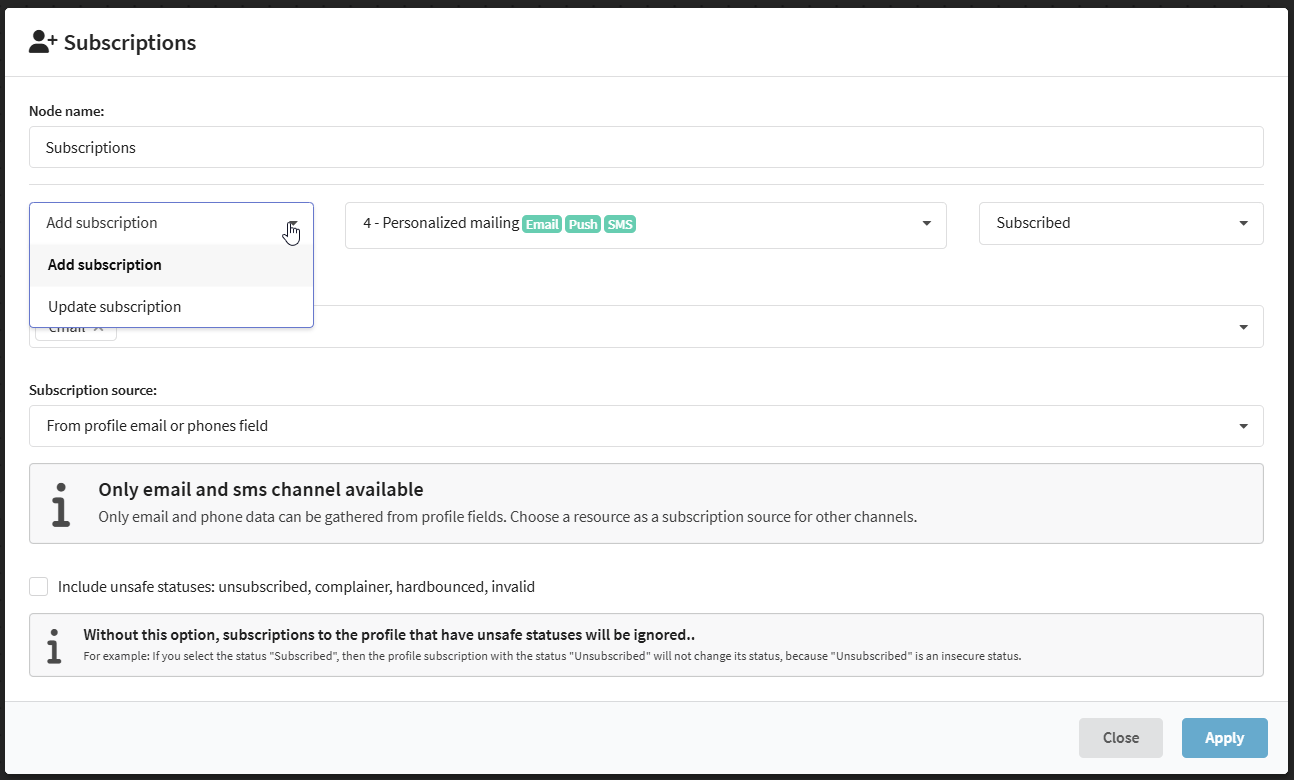Click into the Node name text field
Screen dimensions: 1294x780
click(645, 147)
